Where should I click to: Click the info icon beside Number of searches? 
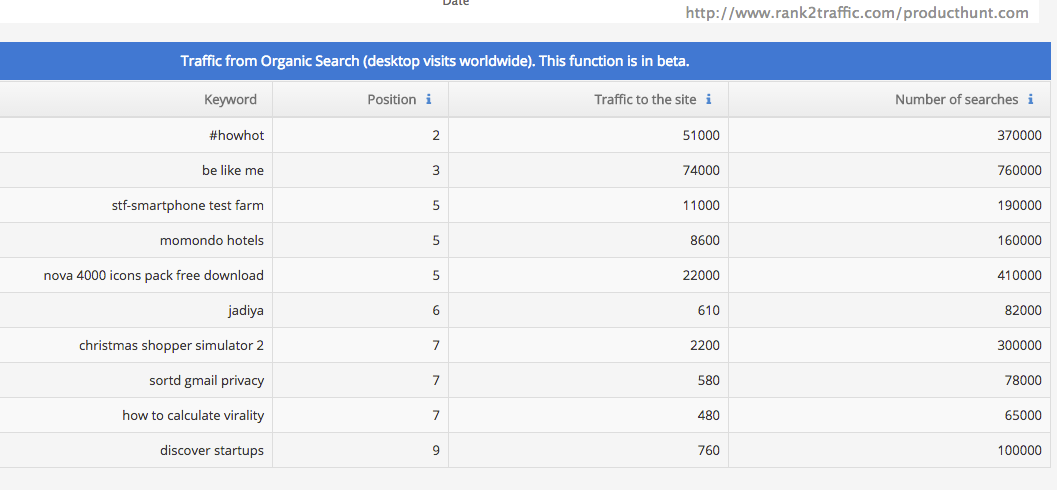[x=1031, y=100]
